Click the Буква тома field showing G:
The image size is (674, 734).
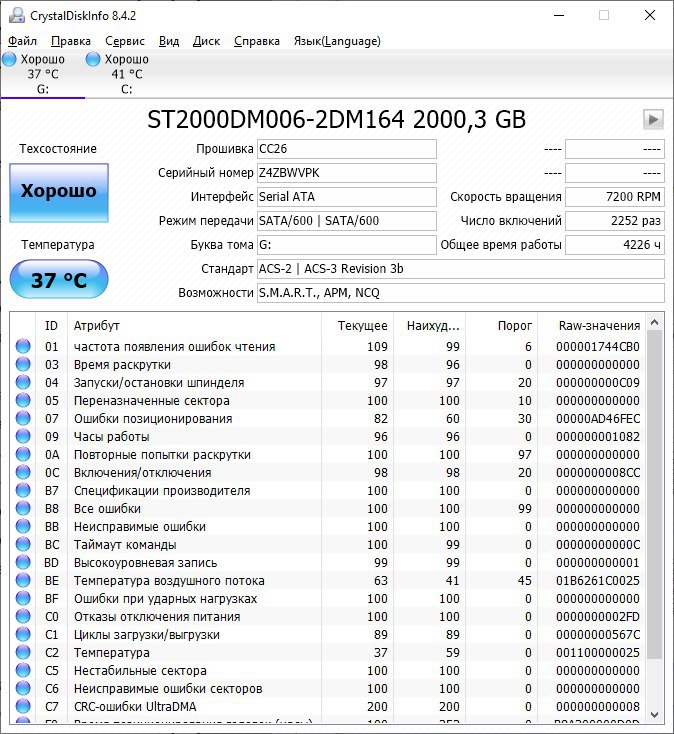347,245
